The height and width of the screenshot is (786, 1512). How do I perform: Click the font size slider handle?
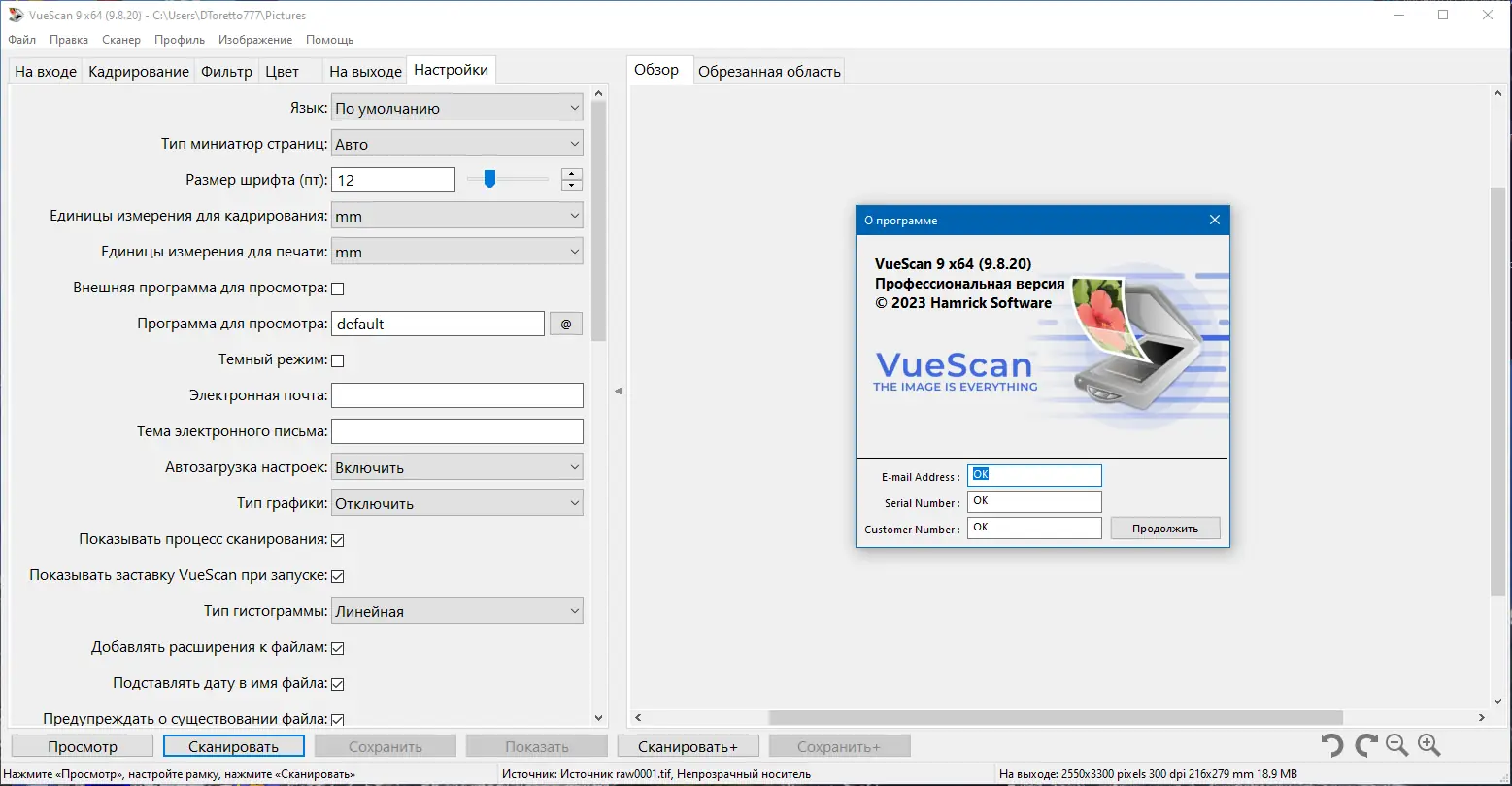pos(490,179)
